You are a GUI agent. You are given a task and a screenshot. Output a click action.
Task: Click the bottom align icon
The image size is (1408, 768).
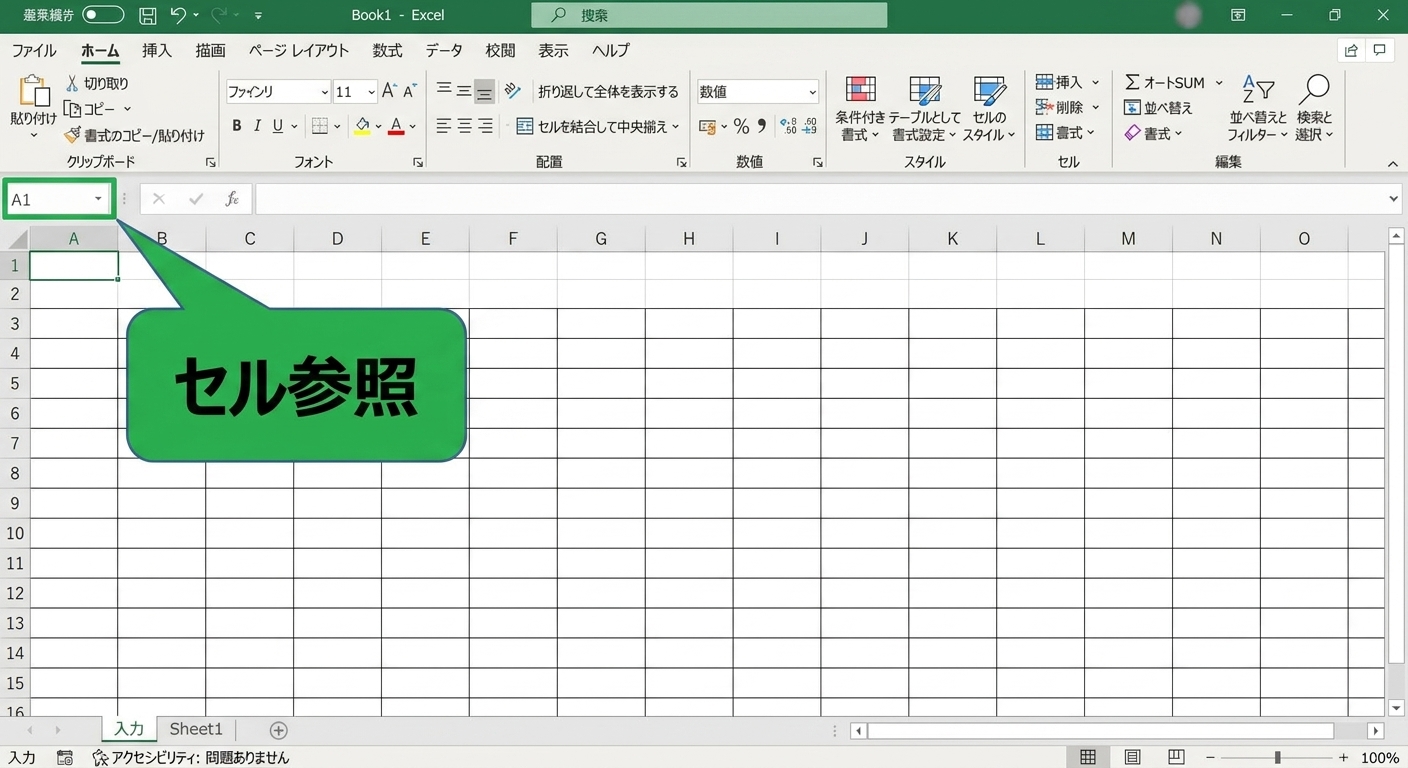click(x=484, y=92)
